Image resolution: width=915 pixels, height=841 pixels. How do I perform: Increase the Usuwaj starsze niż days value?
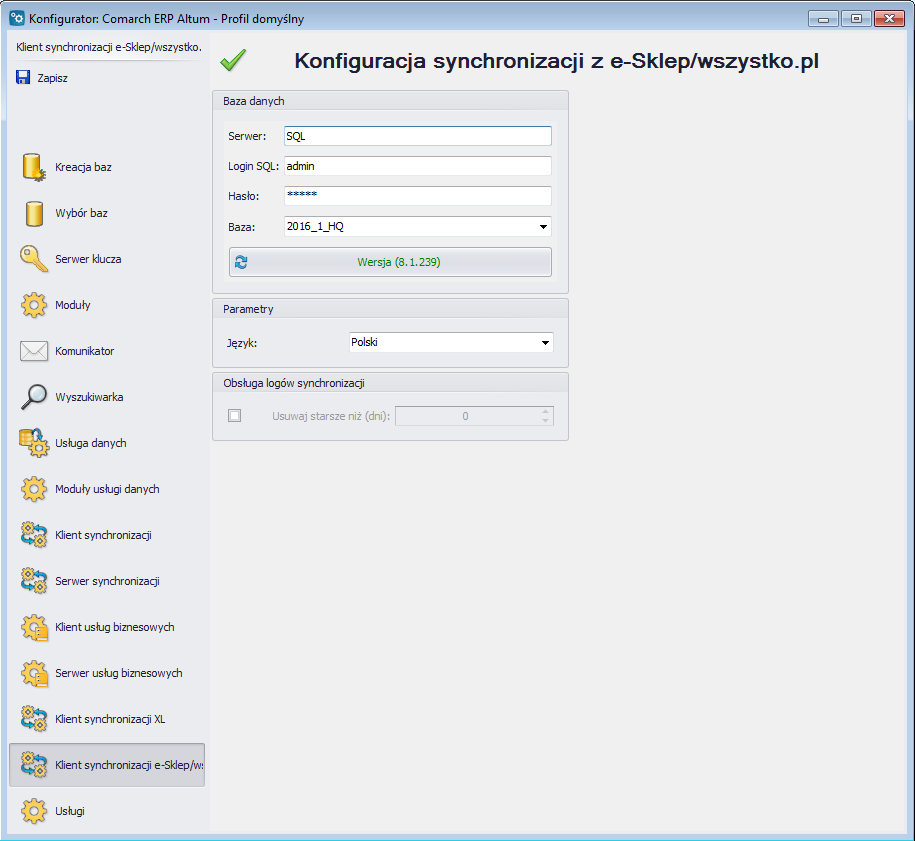tap(545, 411)
